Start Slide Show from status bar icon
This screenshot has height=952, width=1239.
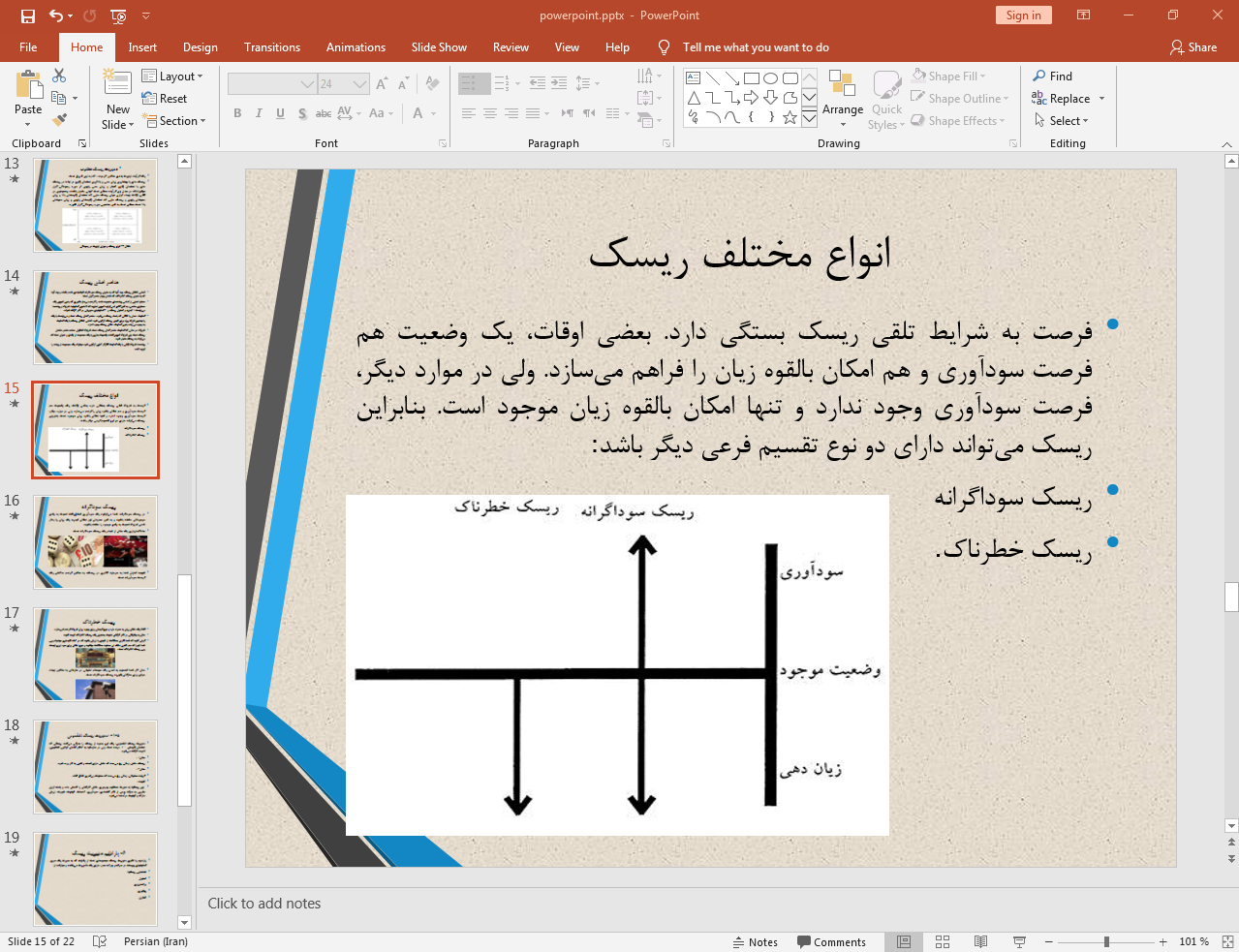[x=1019, y=941]
